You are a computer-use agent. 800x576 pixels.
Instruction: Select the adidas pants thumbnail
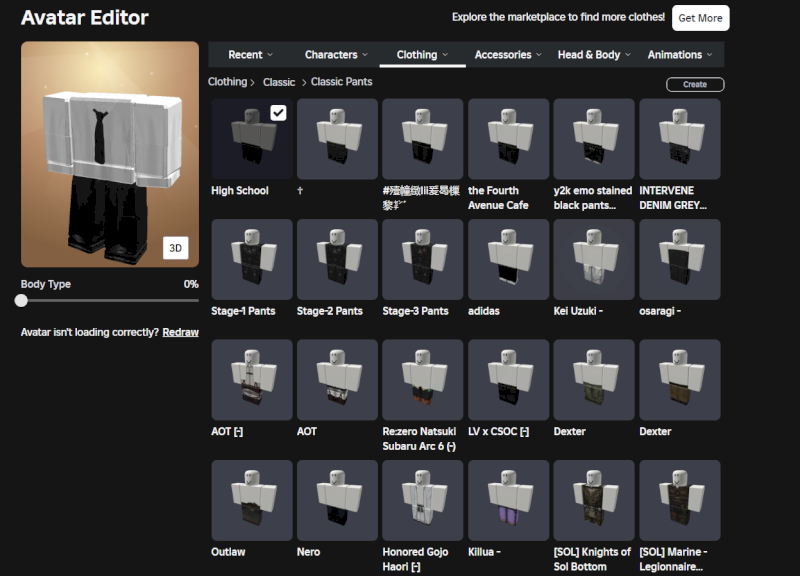click(508, 259)
